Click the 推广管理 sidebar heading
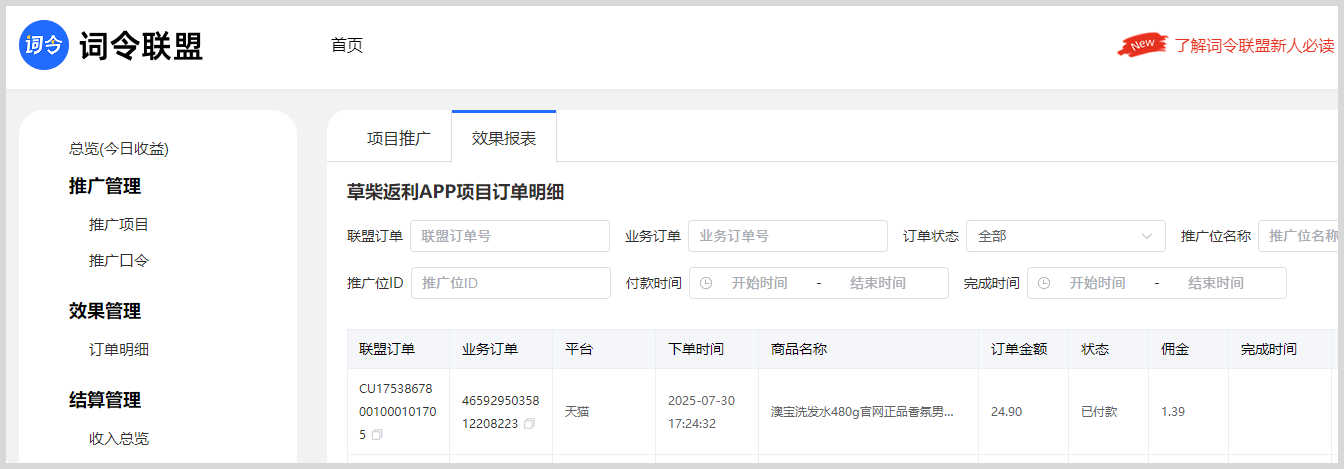Screen dimensions: 1344x469 [105, 186]
